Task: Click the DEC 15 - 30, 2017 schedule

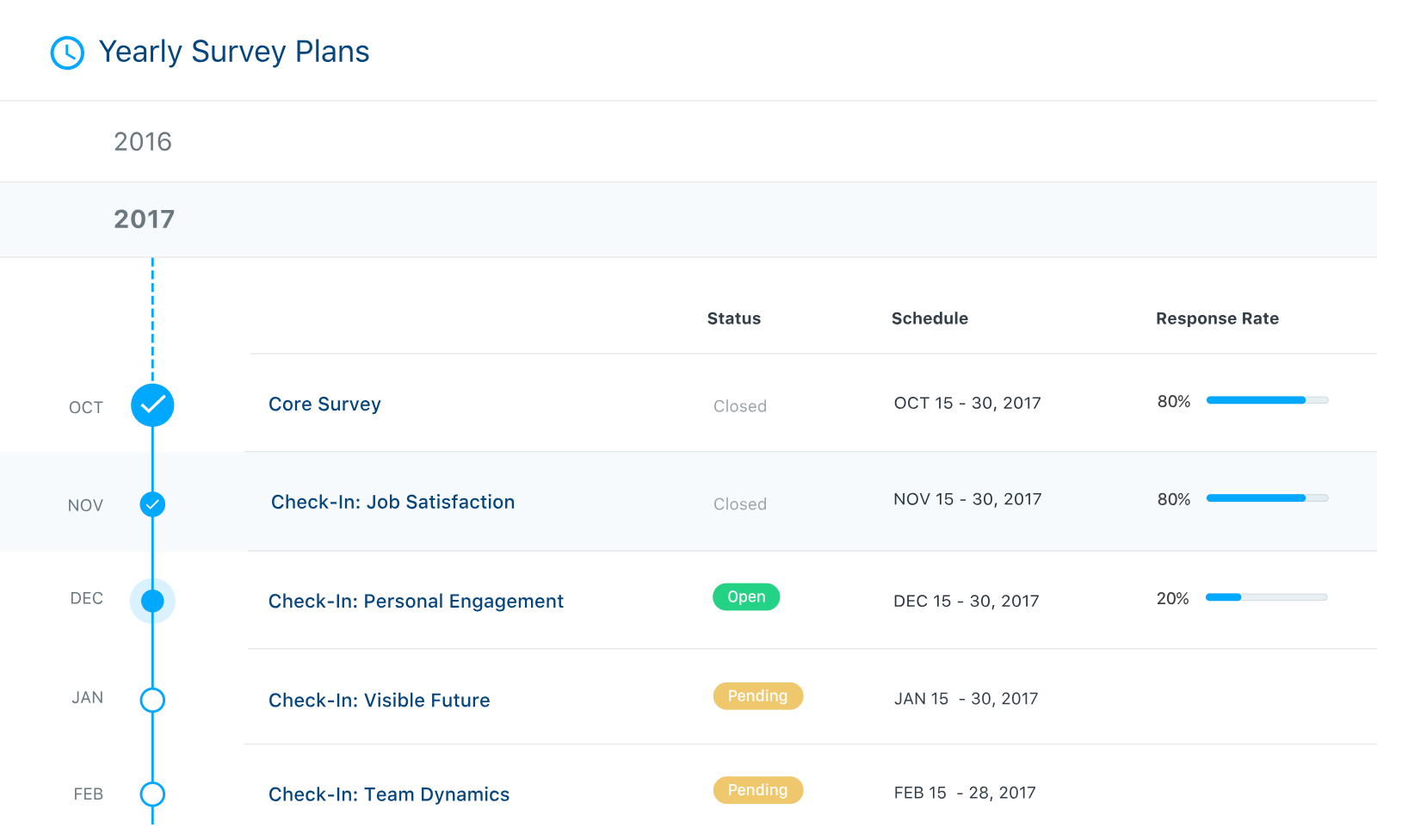Action: (x=966, y=601)
